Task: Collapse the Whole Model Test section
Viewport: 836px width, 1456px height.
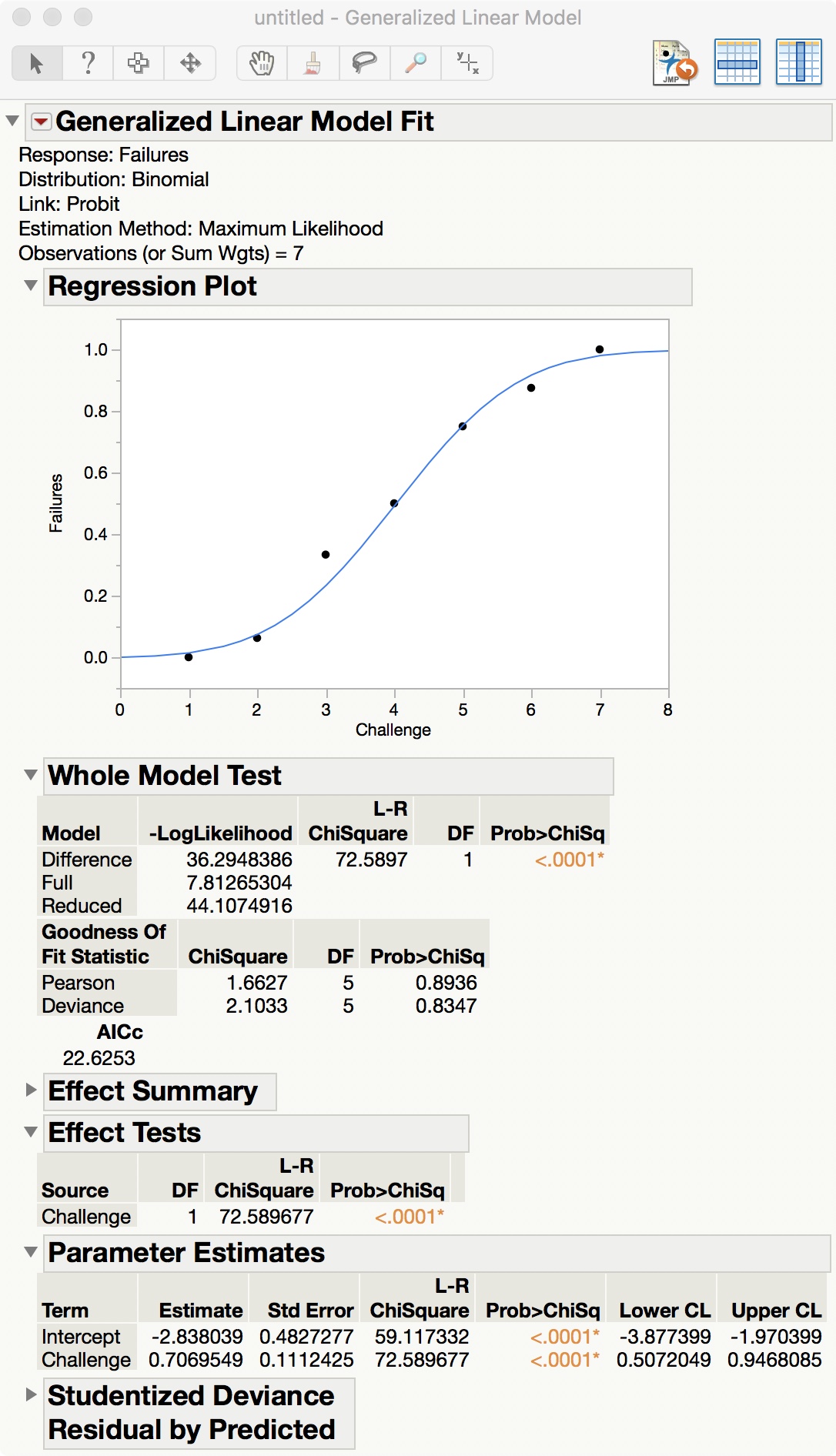Action: (x=31, y=775)
